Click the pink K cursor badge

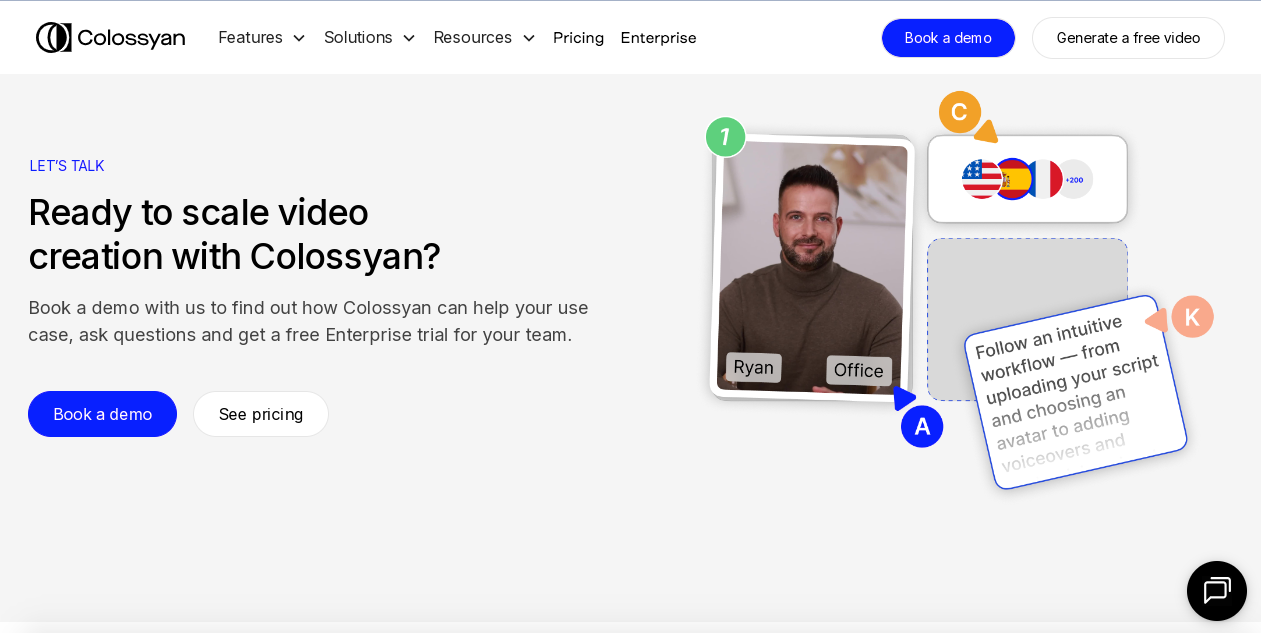click(x=1192, y=317)
